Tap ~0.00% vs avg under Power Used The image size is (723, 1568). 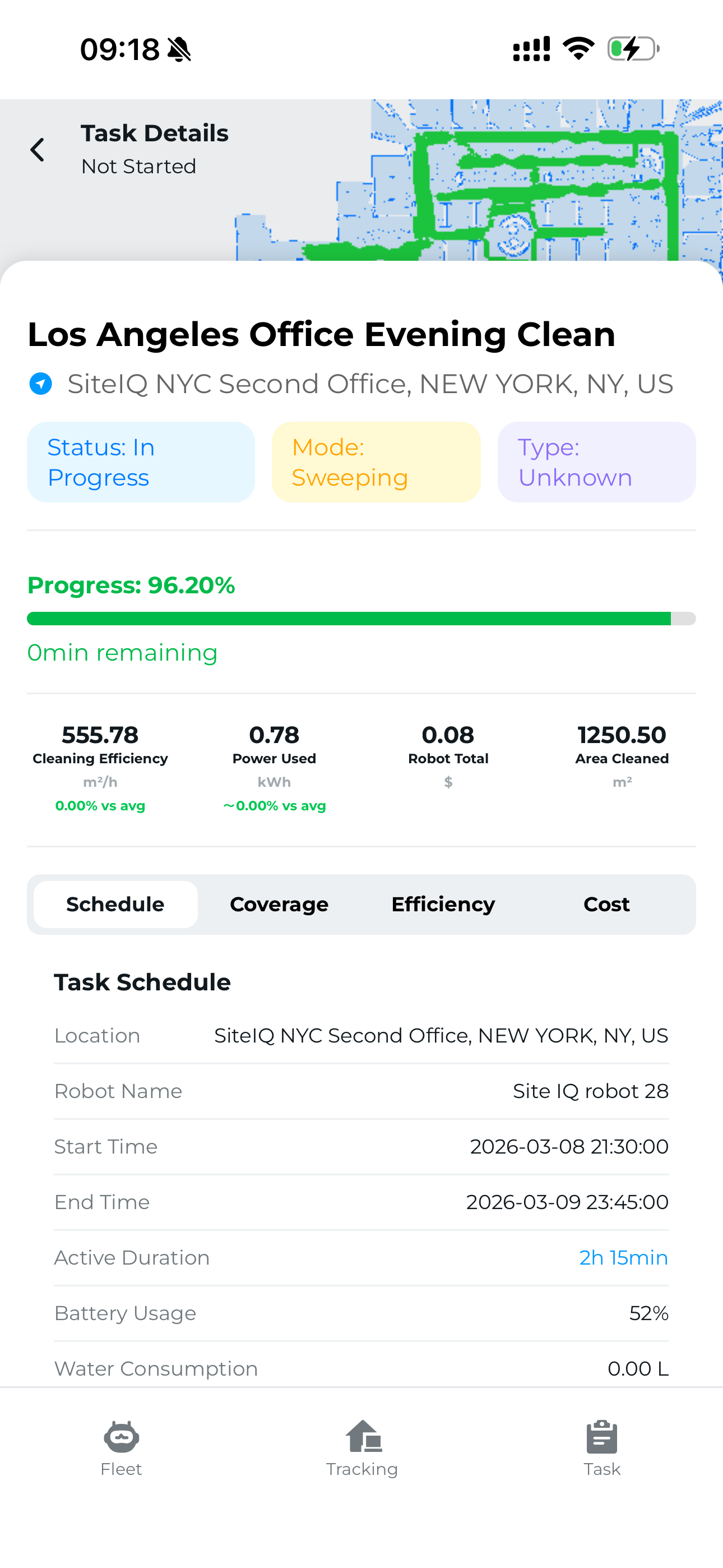(275, 805)
